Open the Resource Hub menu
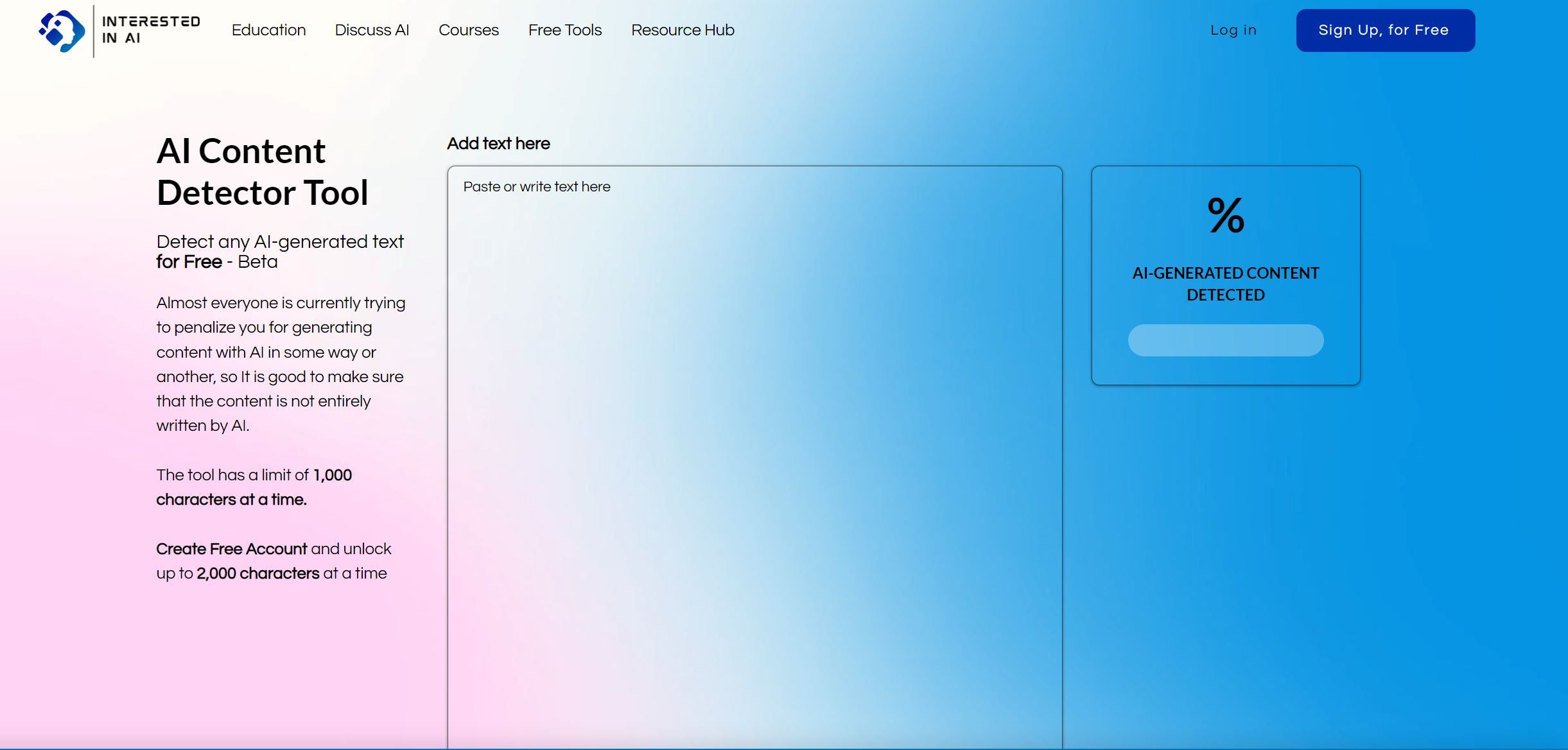 (x=683, y=30)
